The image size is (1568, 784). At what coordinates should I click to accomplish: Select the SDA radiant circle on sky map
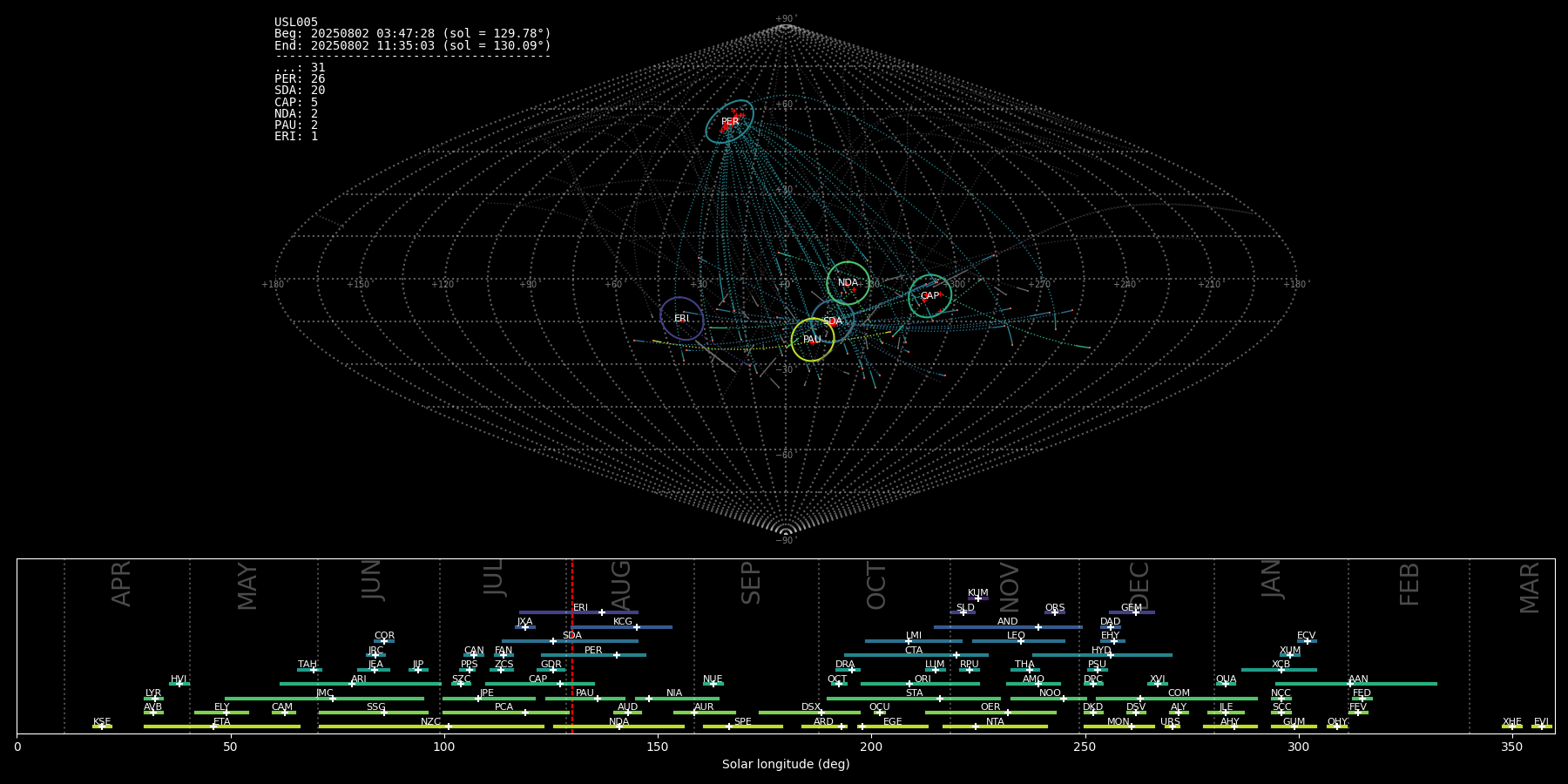pyautogui.click(x=833, y=321)
